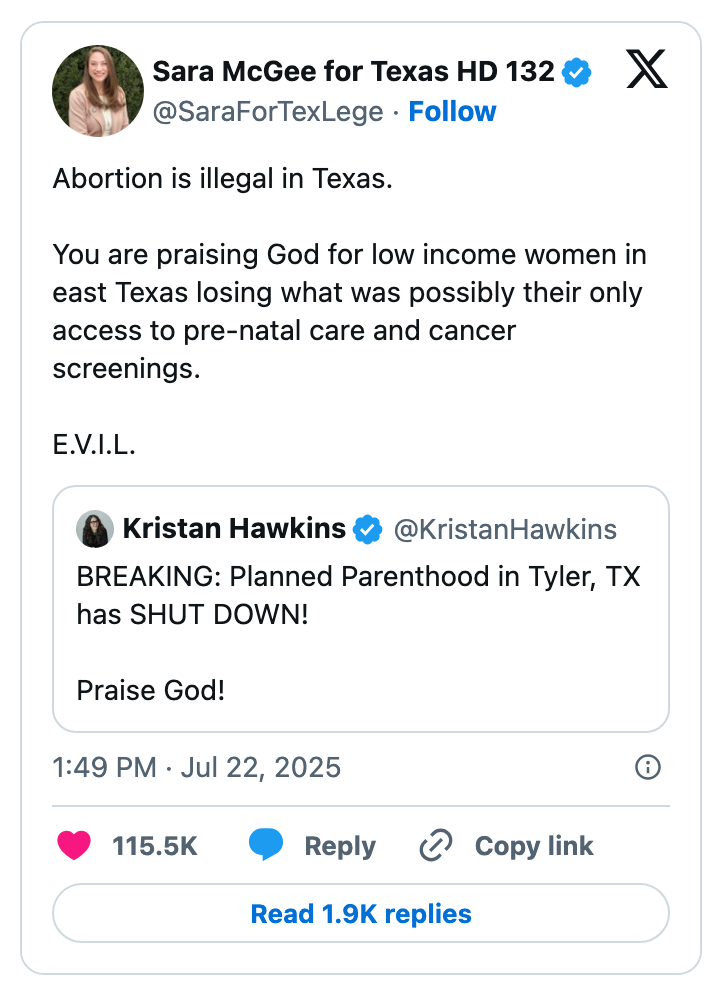Open the 1:49 PM Jul 22, 2025 timestamp
Image resolution: width=728 pixels, height=996 pixels.
pyautogui.click(x=196, y=767)
